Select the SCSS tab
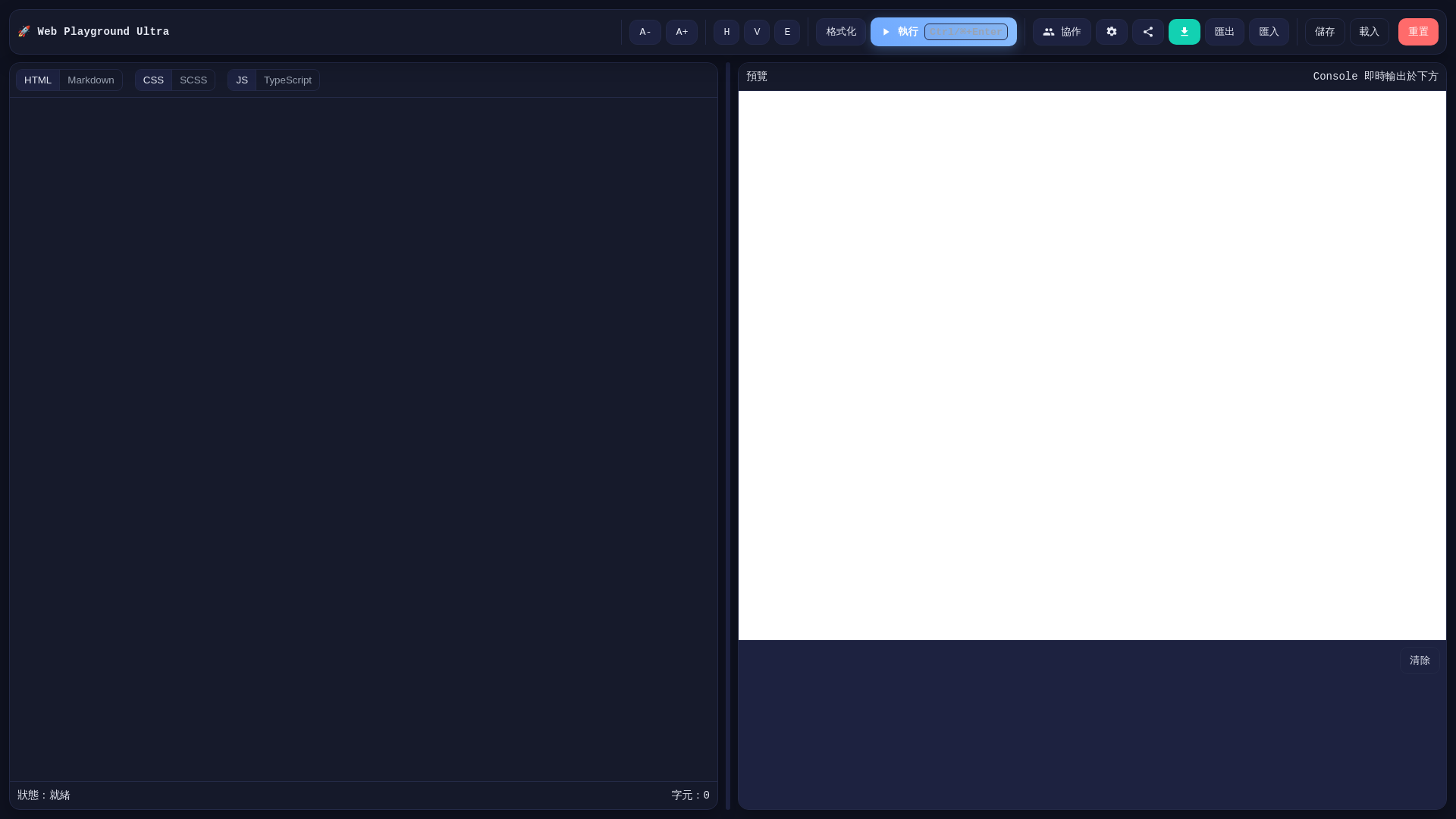The image size is (1456, 819). click(193, 80)
